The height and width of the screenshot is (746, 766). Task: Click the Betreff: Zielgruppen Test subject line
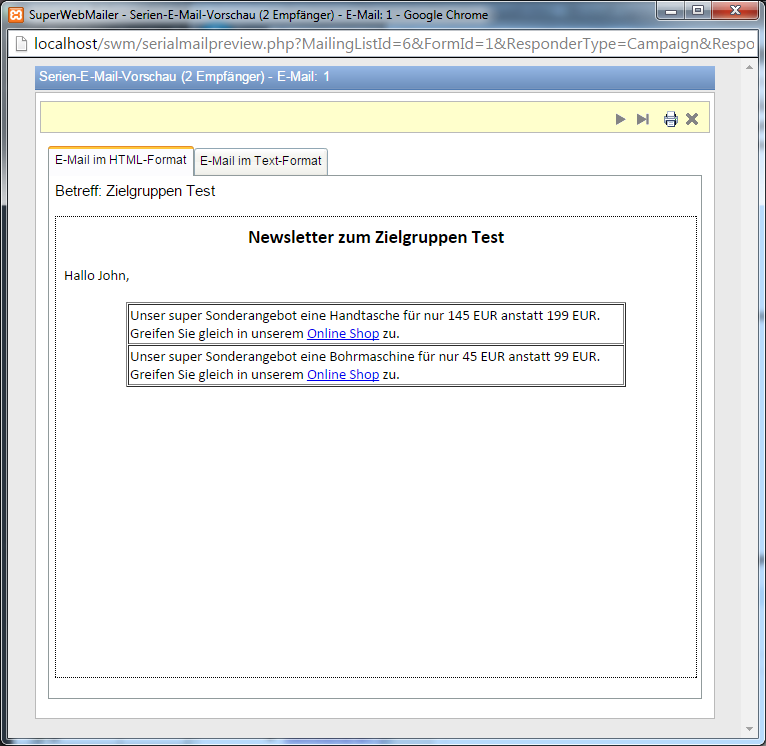135,191
